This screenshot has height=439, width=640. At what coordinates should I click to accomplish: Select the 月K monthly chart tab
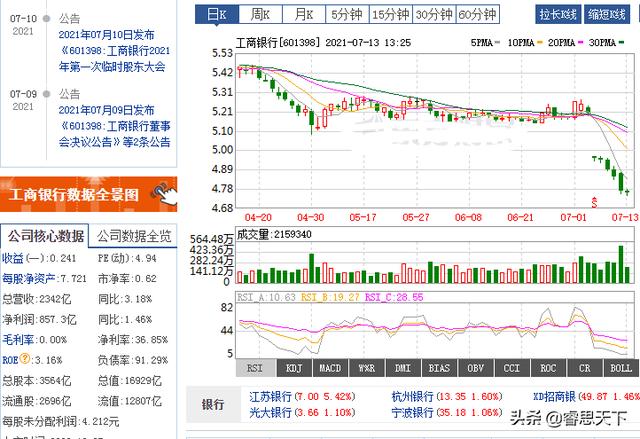[x=303, y=14]
